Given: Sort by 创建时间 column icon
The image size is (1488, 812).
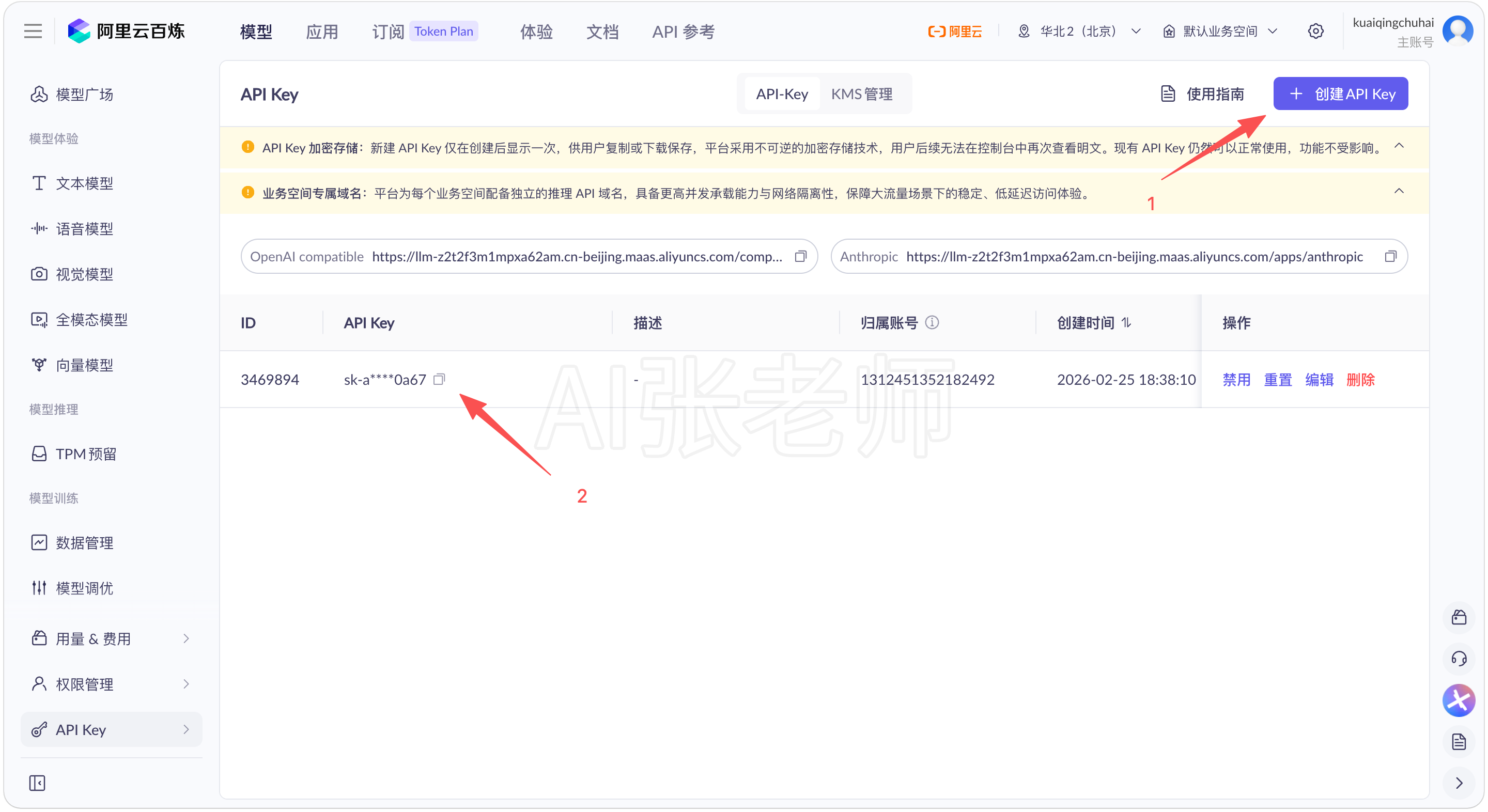Looking at the screenshot, I should click(1126, 322).
